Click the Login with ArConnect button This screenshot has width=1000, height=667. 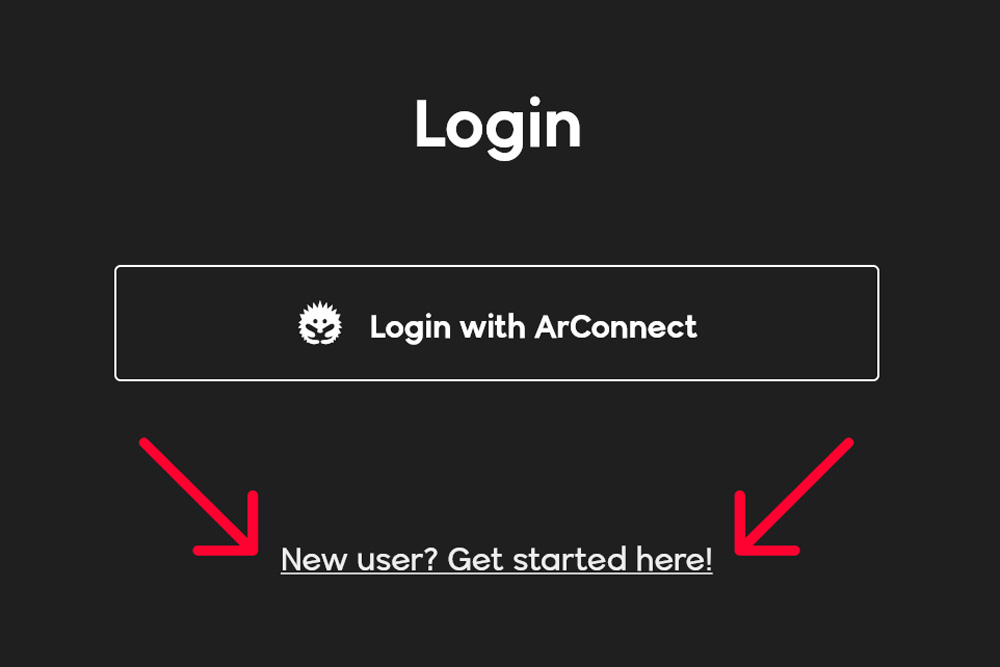pos(497,323)
